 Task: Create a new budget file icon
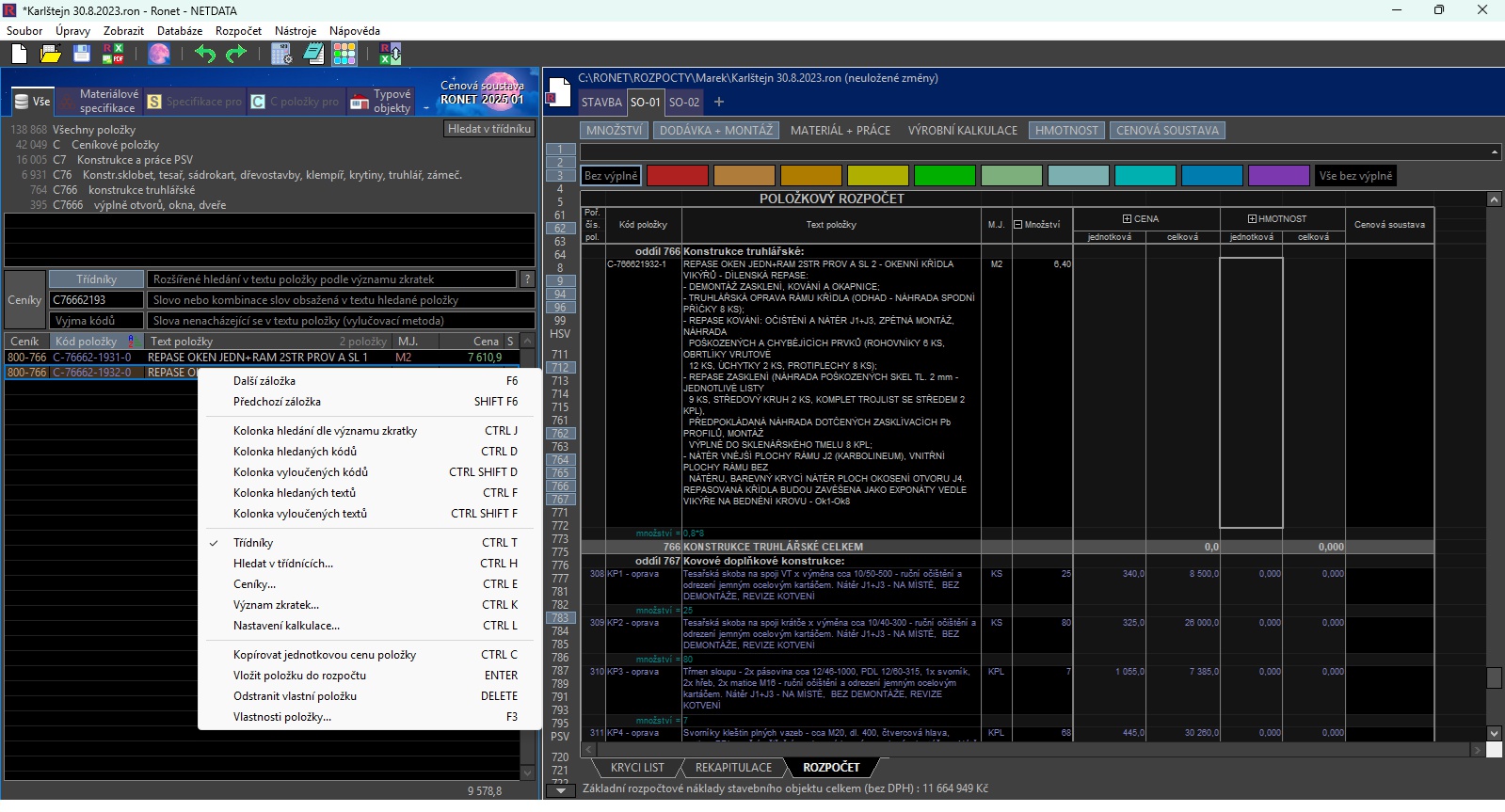(x=19, y=54)
